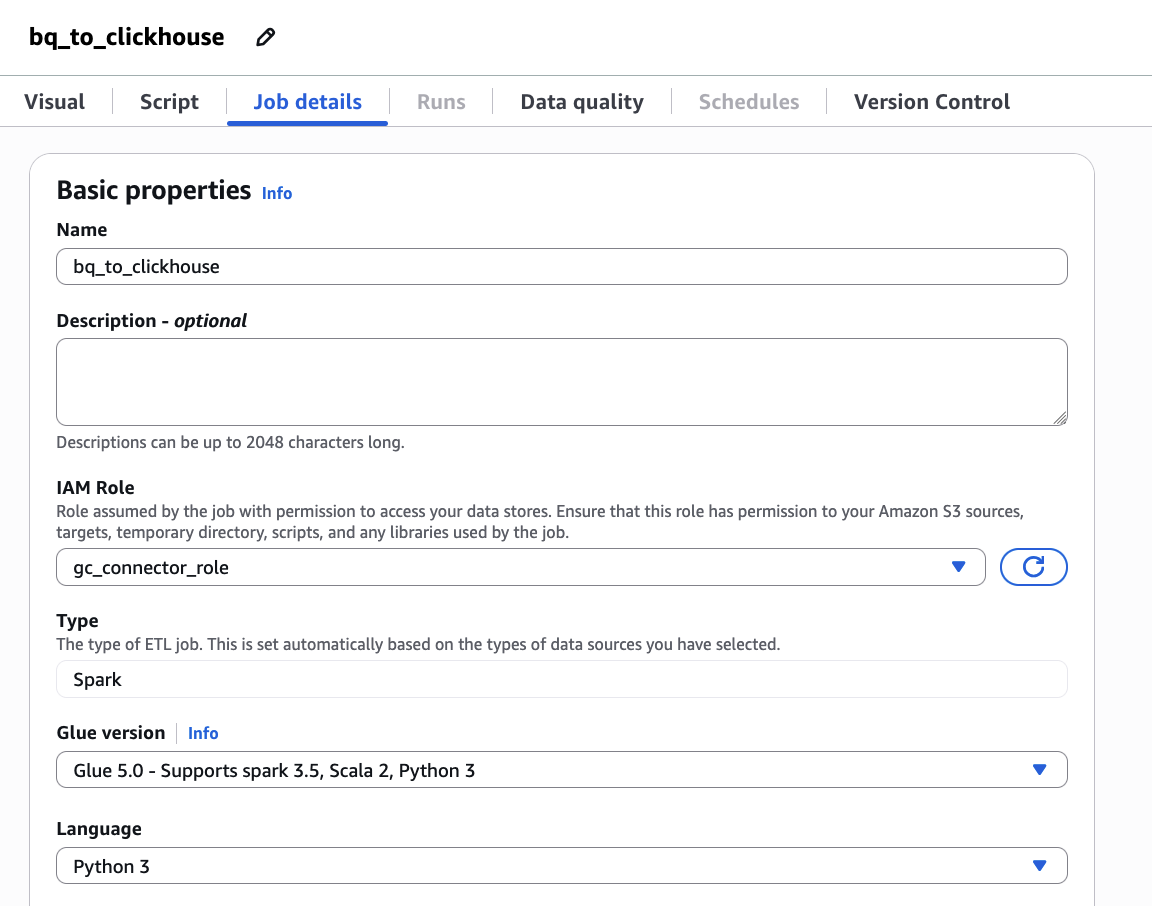Screen dimensions: 1152x906
Task: Open the Language dropdown showing Python 3
Action: (561, 866)
